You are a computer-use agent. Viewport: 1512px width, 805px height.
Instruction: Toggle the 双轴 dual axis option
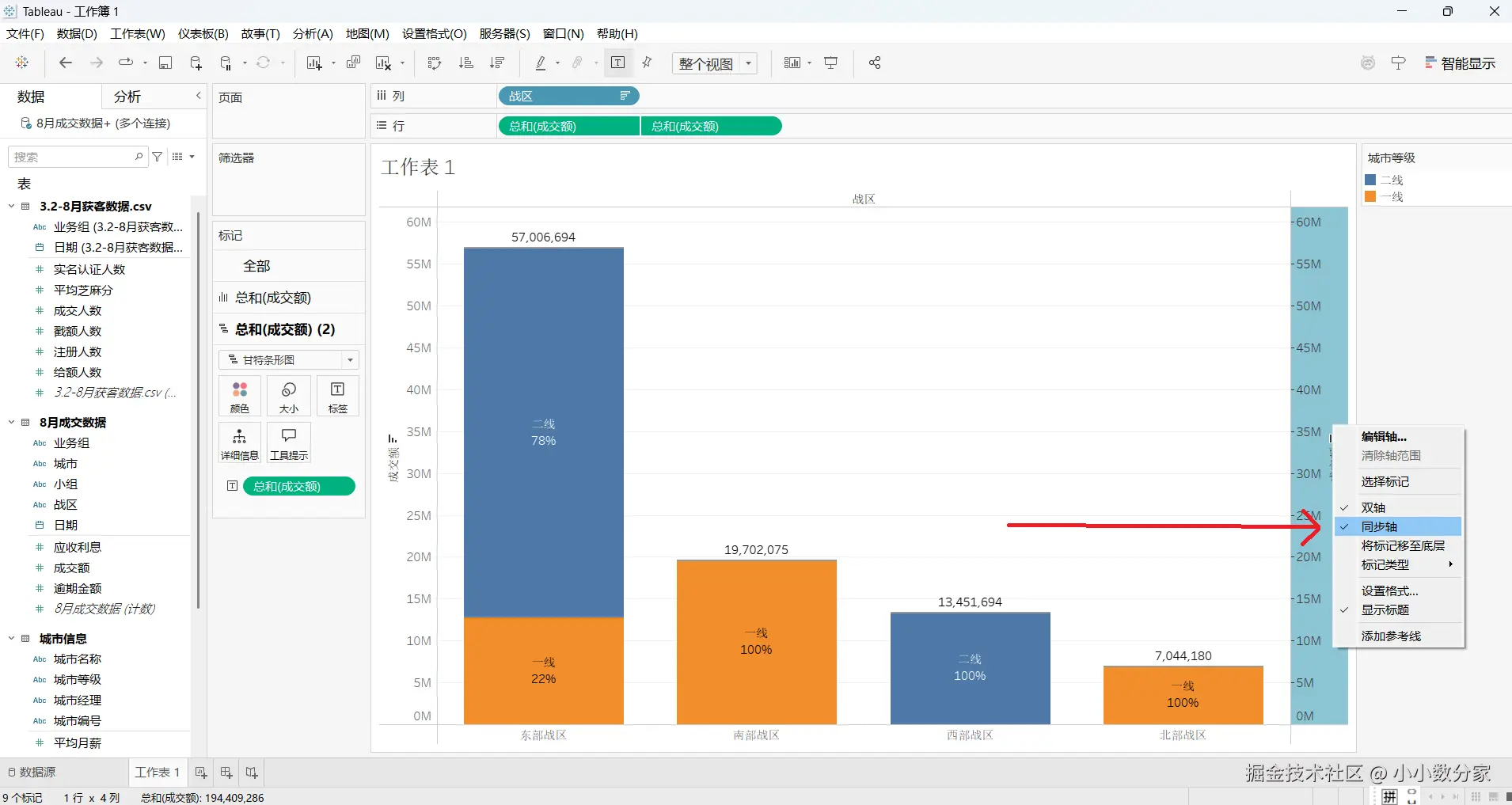pos(1397,507)
